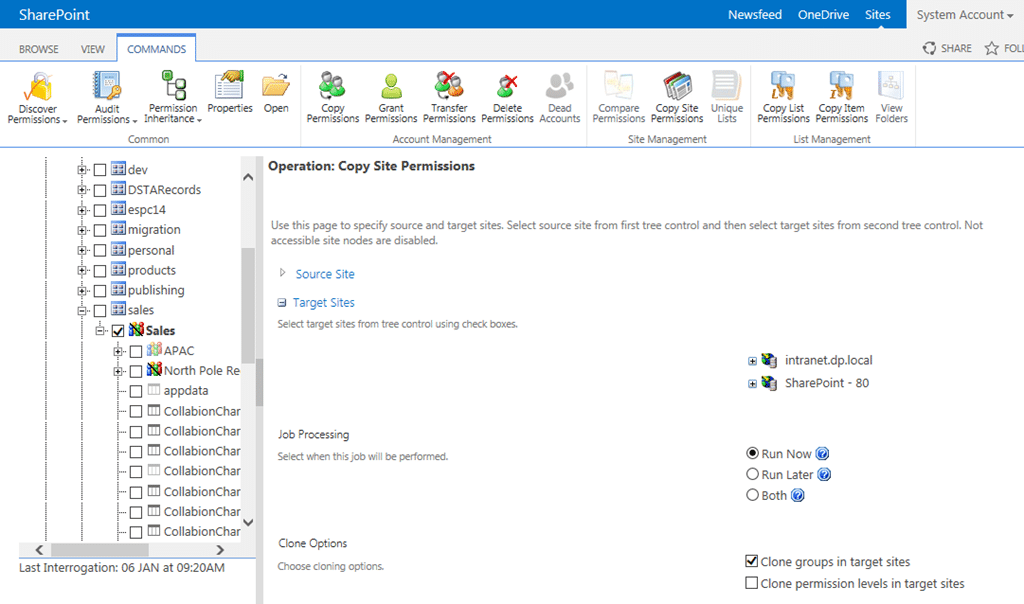Click the tree scroll right arrow
The image size is (1024, 604).
tap(220, 550)
